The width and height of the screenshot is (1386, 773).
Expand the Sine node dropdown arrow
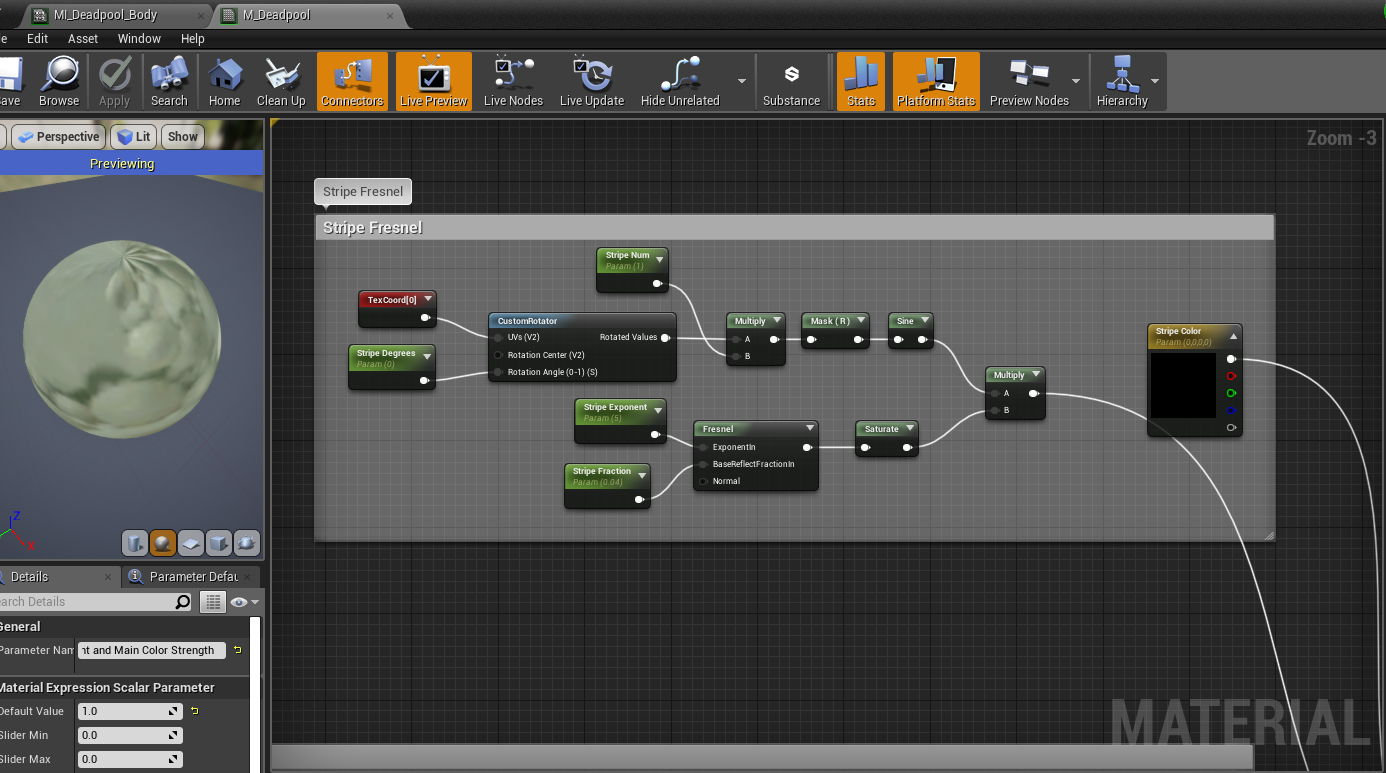point(925,321)
